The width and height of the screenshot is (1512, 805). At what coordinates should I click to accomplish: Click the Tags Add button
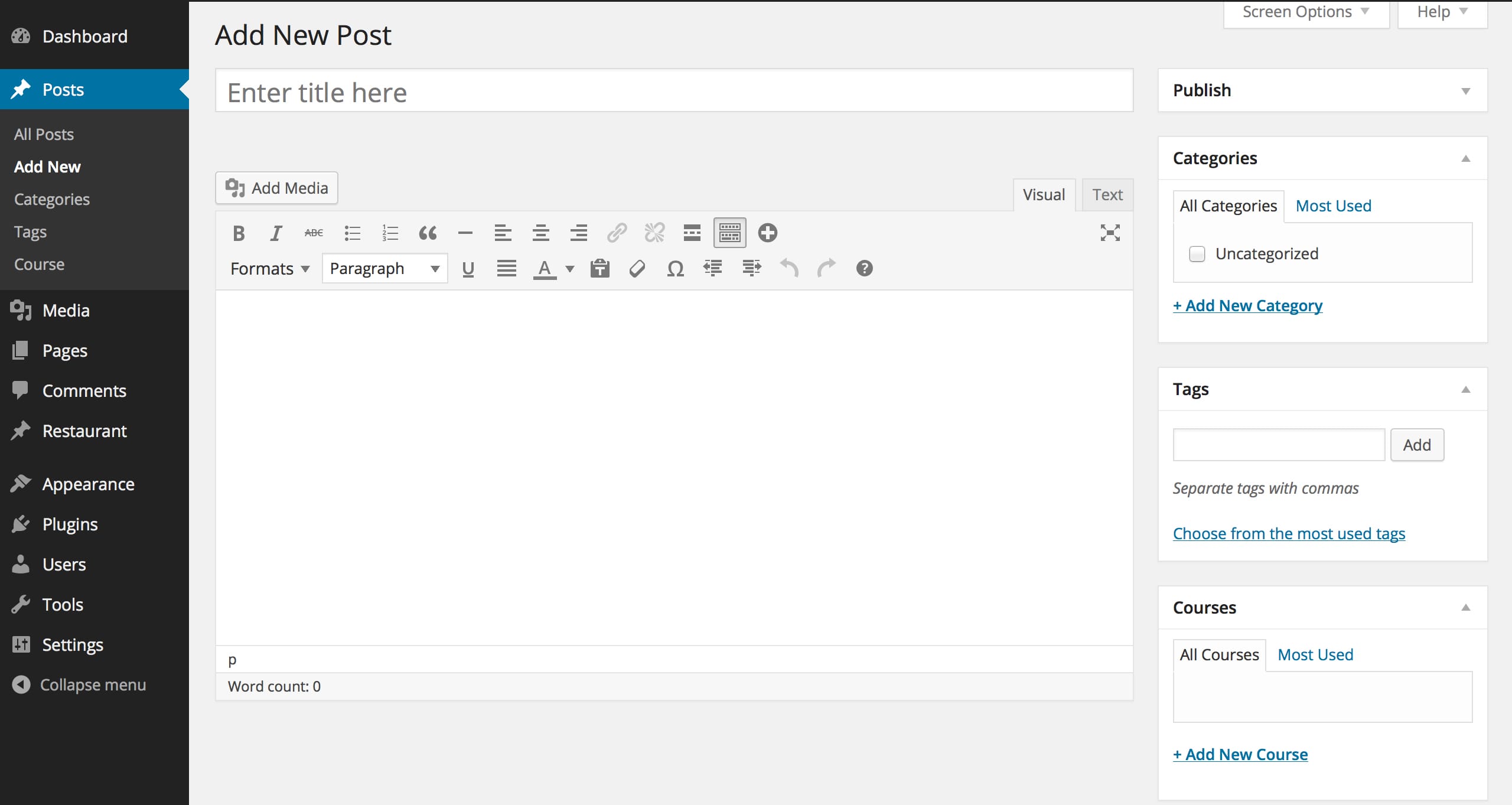1416,444
